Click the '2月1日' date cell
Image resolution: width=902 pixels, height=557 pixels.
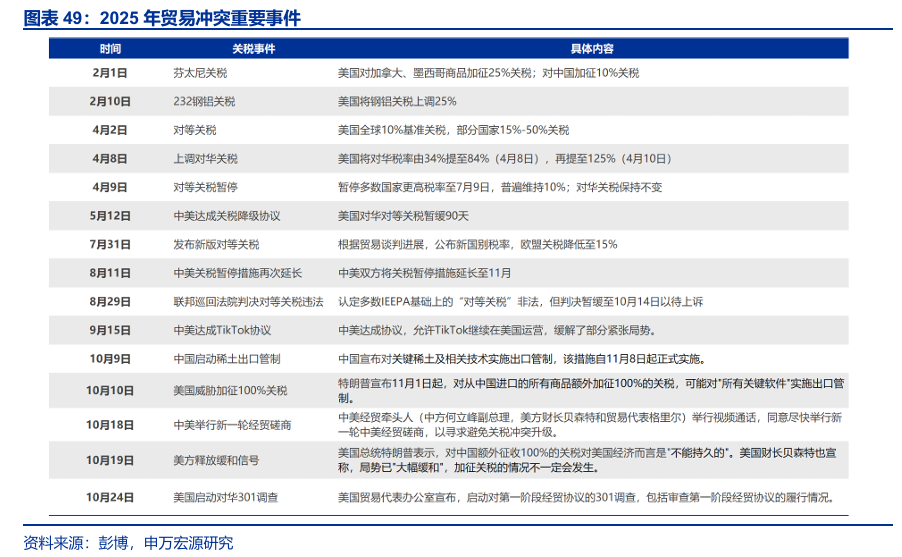[110, 73]
